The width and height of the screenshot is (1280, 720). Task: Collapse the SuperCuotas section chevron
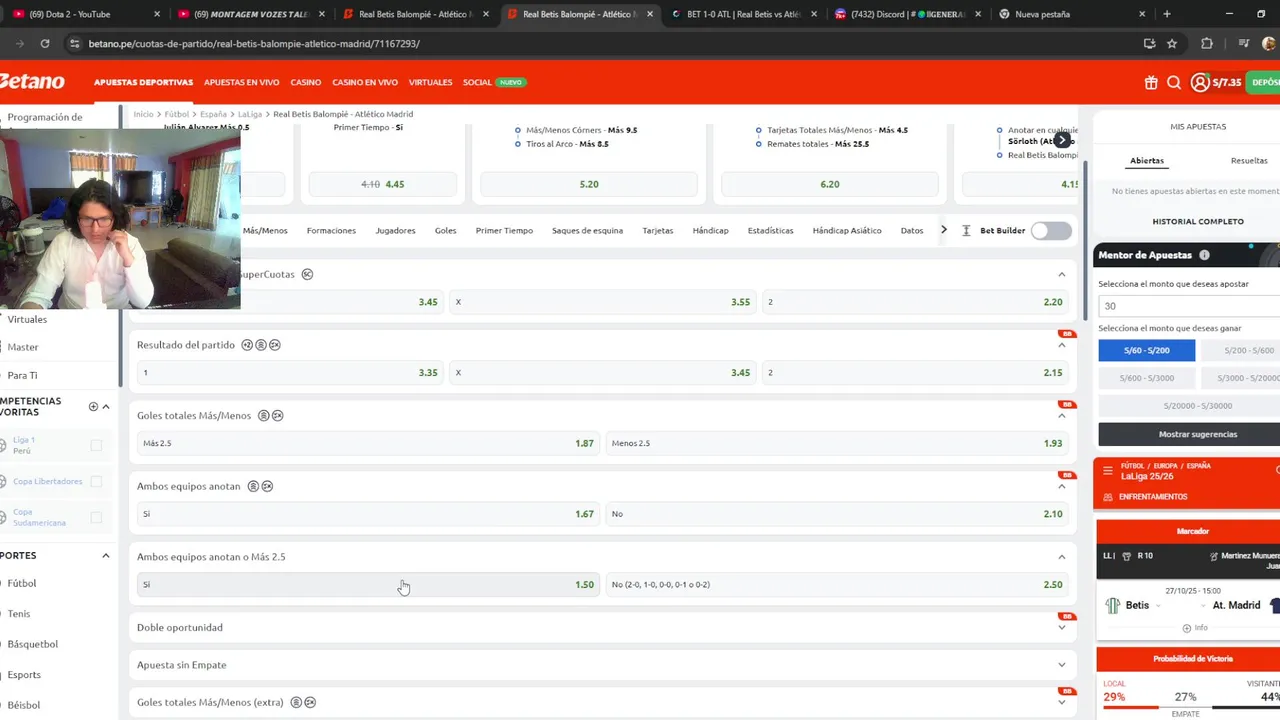[x=1062, y=274]
